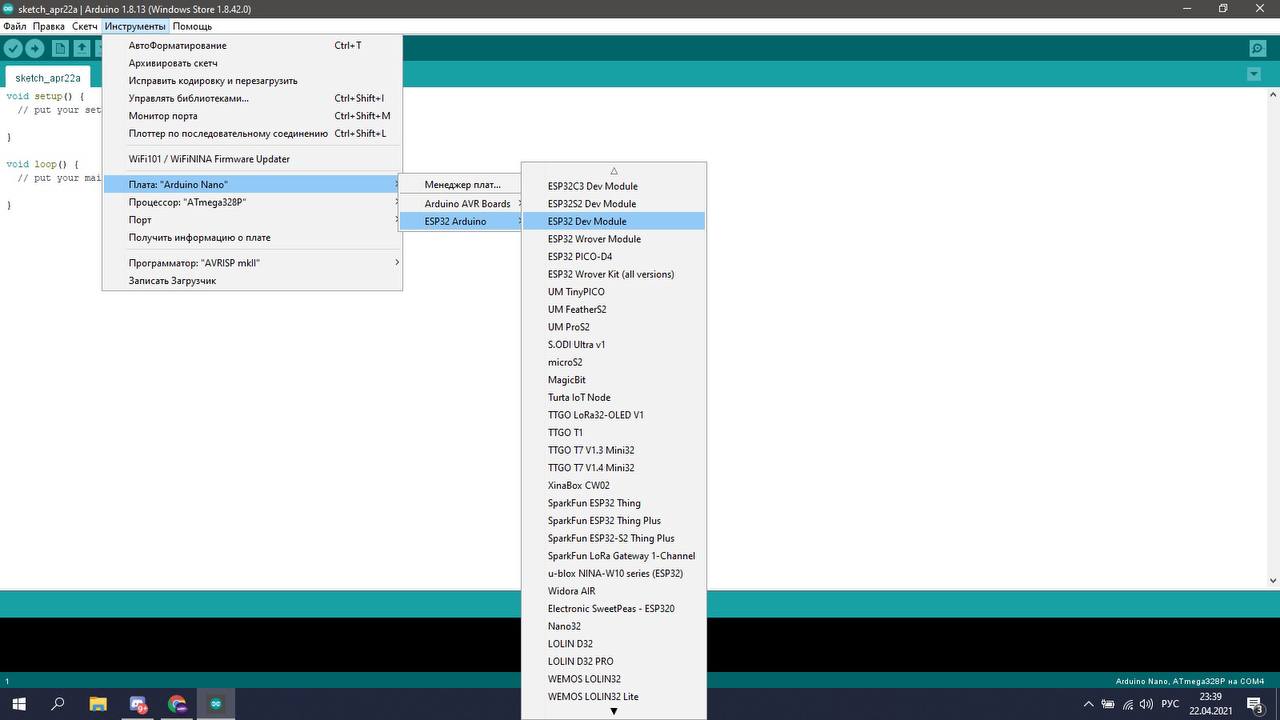
Task: Pick u-blox NINA-W10 series (ESP32)
Action: tap(614, 573)
